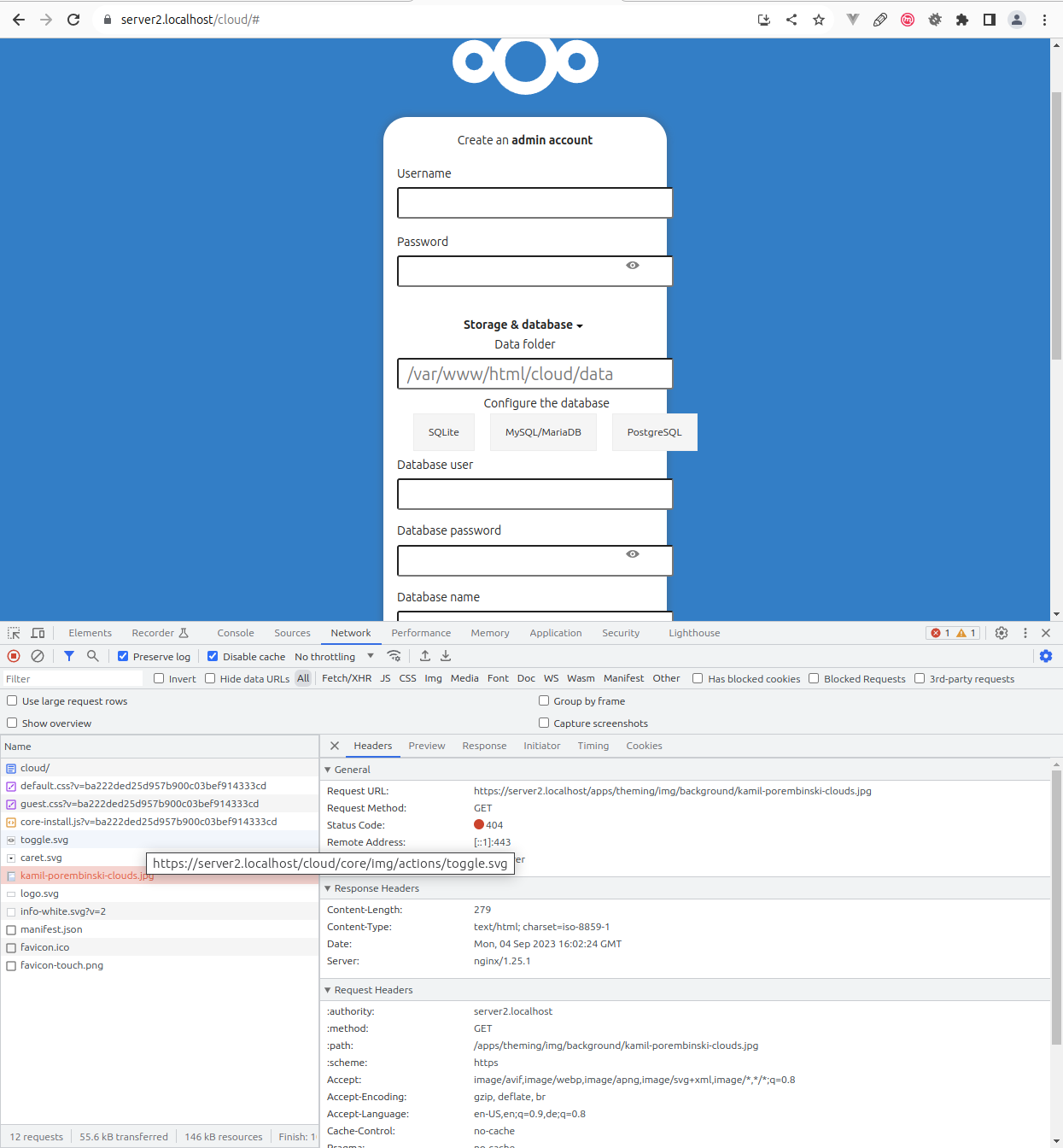Viewport: 1063px width, 1148px height.
Task: Disable the Preserve log checkbox
Action: click(121, 656)
